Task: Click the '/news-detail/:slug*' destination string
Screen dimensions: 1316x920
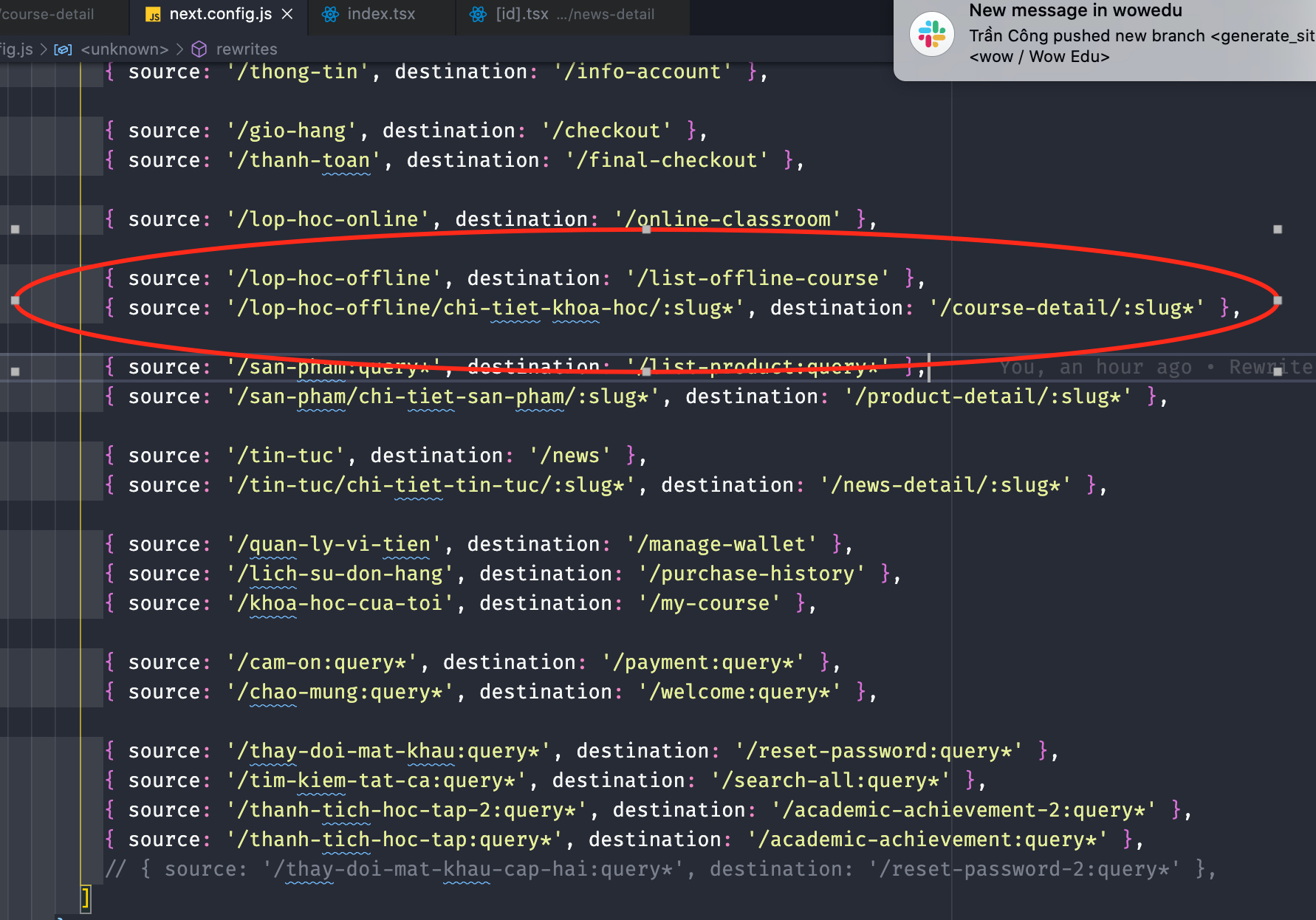Action: (946, 485)
